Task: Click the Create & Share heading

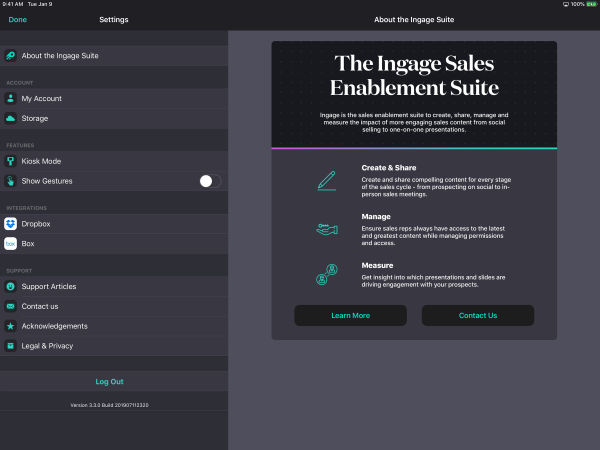Action: pyautogui.click(x=389, y=168)
